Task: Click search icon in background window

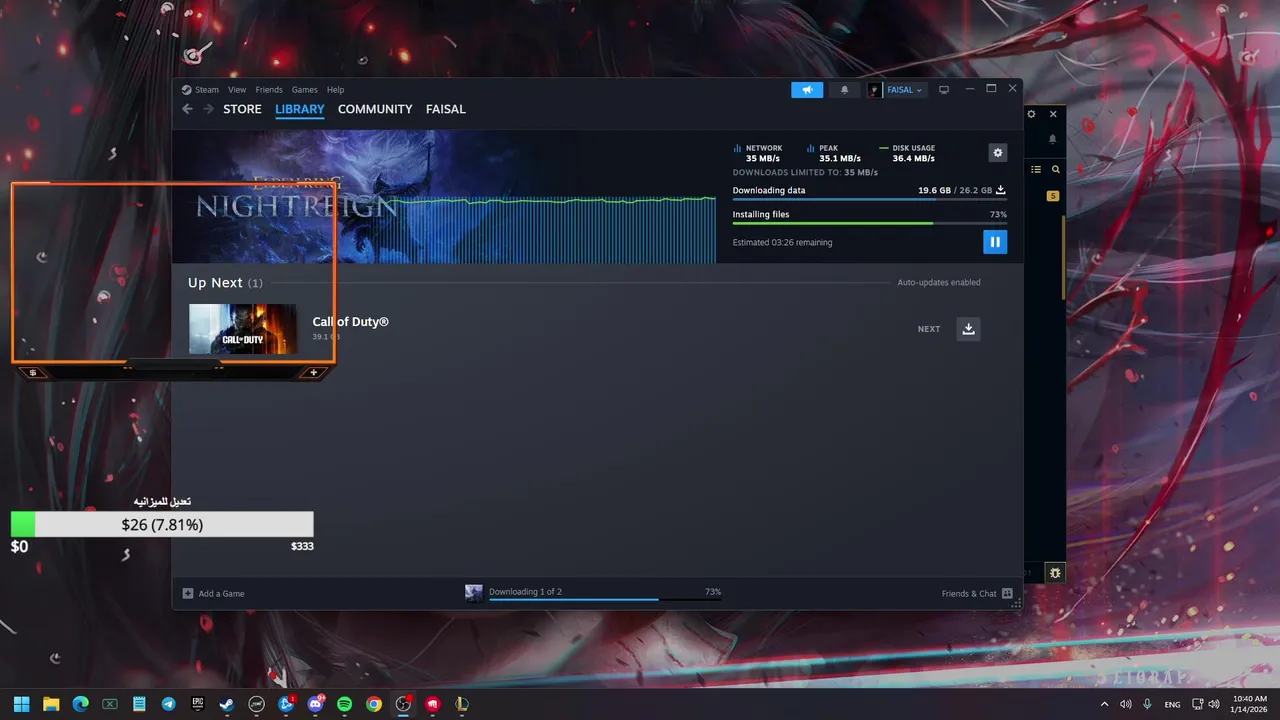Action: [x=1056, y=170]
